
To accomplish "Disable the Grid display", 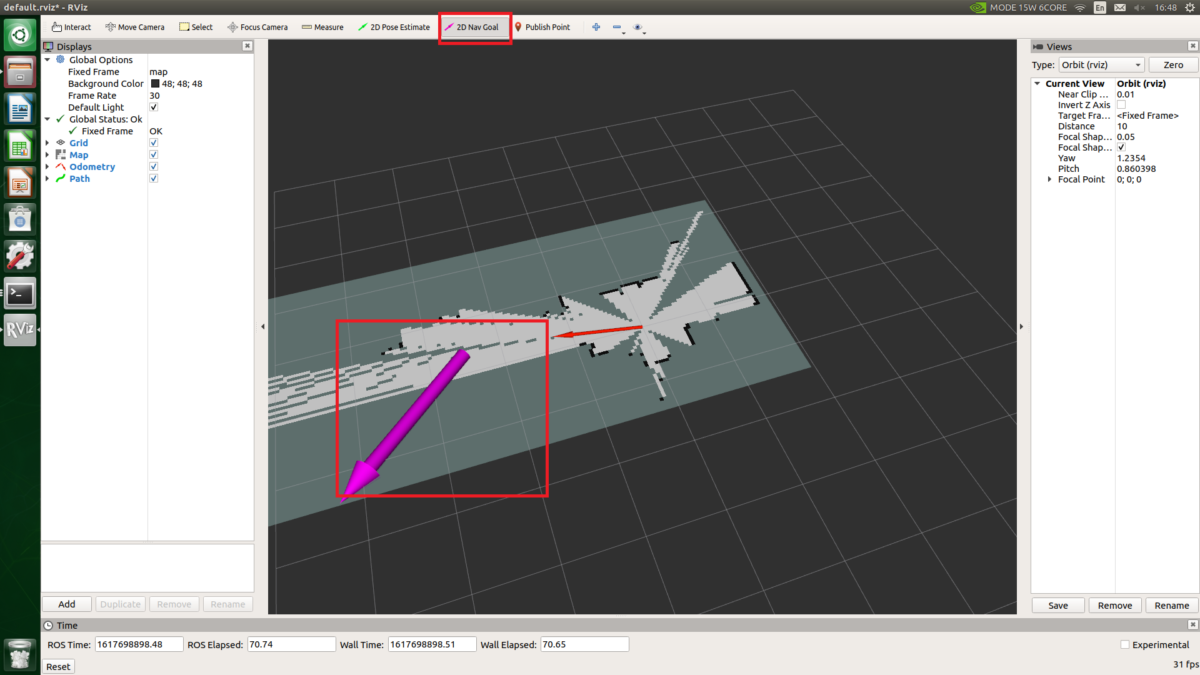I will [153, 142].
